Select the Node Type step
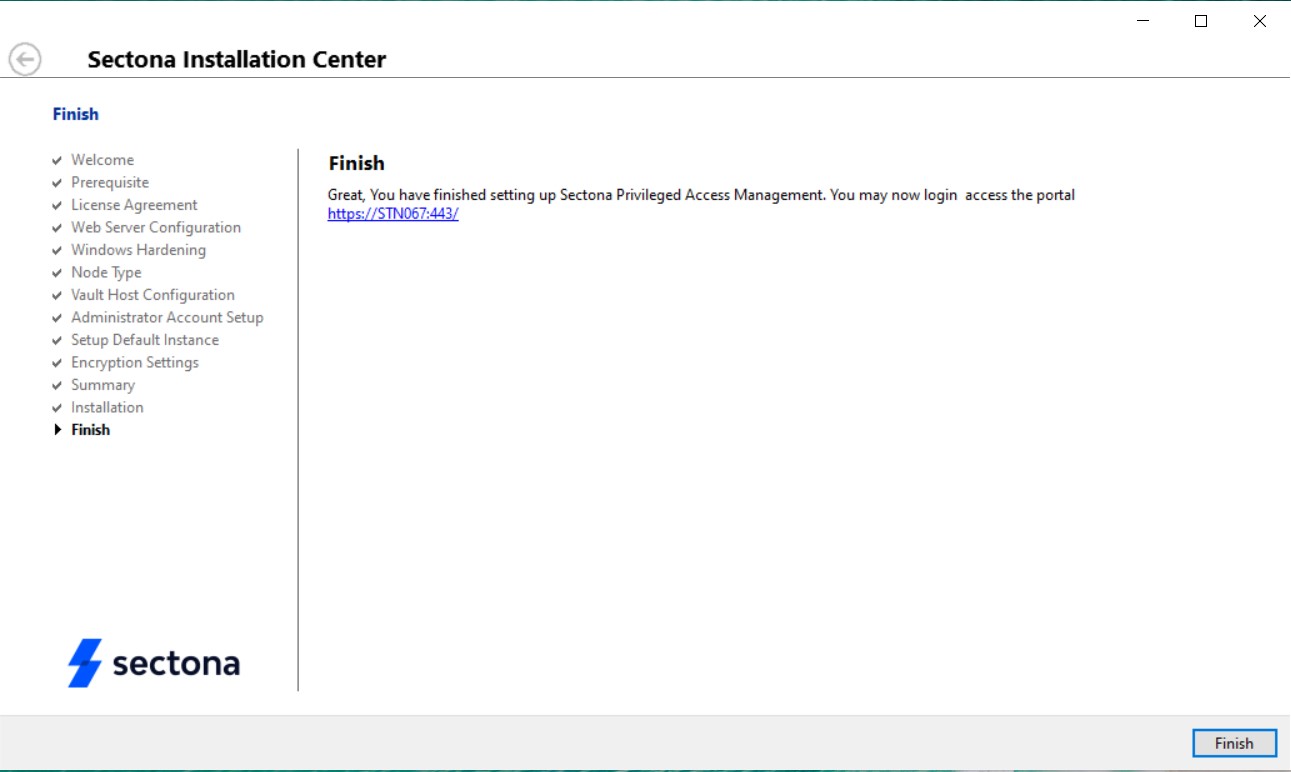1291x772 pixels. (x=106, y=272)
